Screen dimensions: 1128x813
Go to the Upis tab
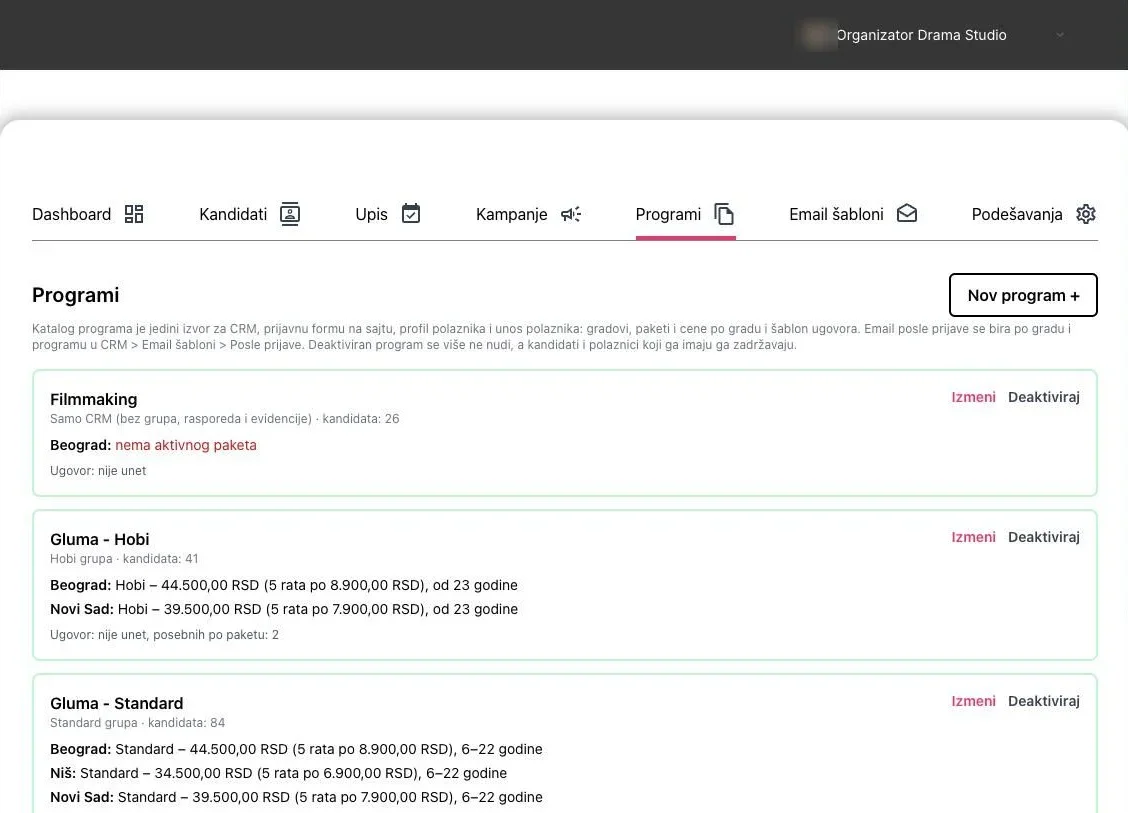[x=388, y=214]
